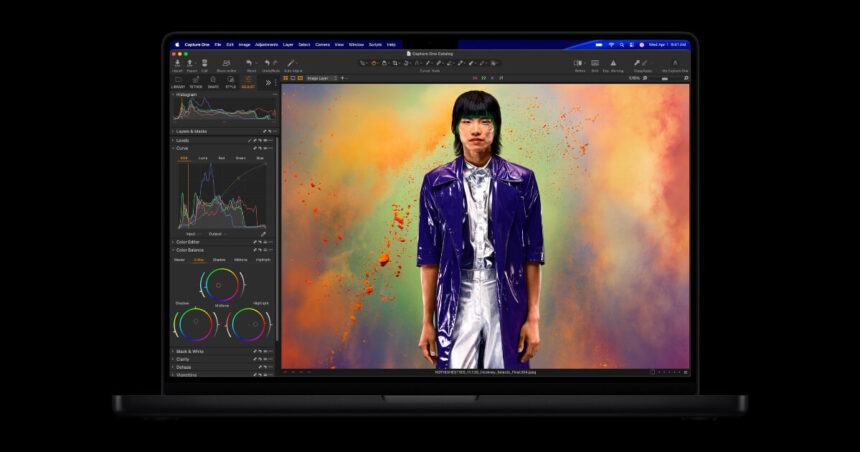860x452 pixels.
Task: Open the Apple menu
Action: coord(177,44)
